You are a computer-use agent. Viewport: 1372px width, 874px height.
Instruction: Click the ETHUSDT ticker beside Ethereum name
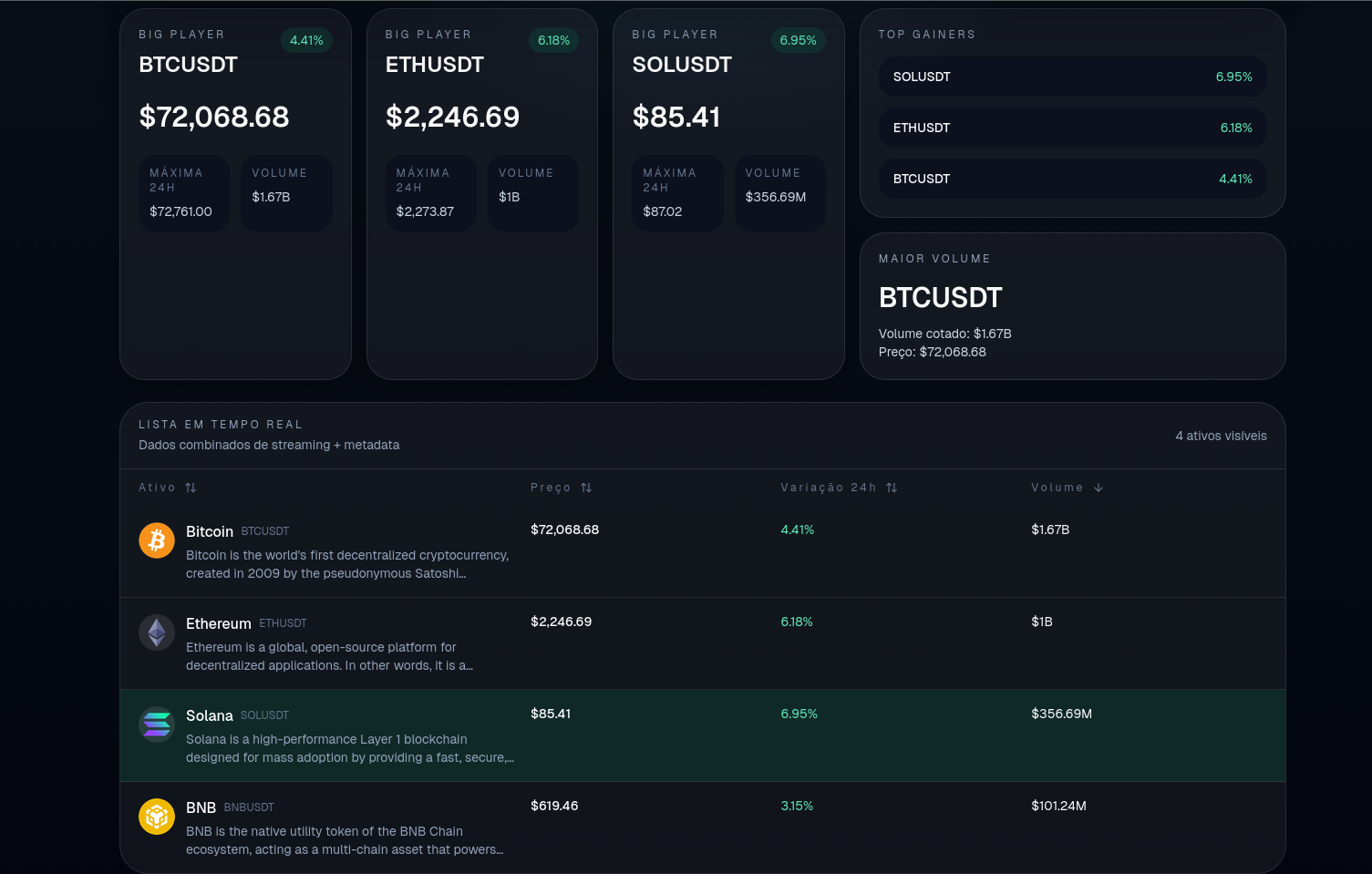click(x=283, y=623)
